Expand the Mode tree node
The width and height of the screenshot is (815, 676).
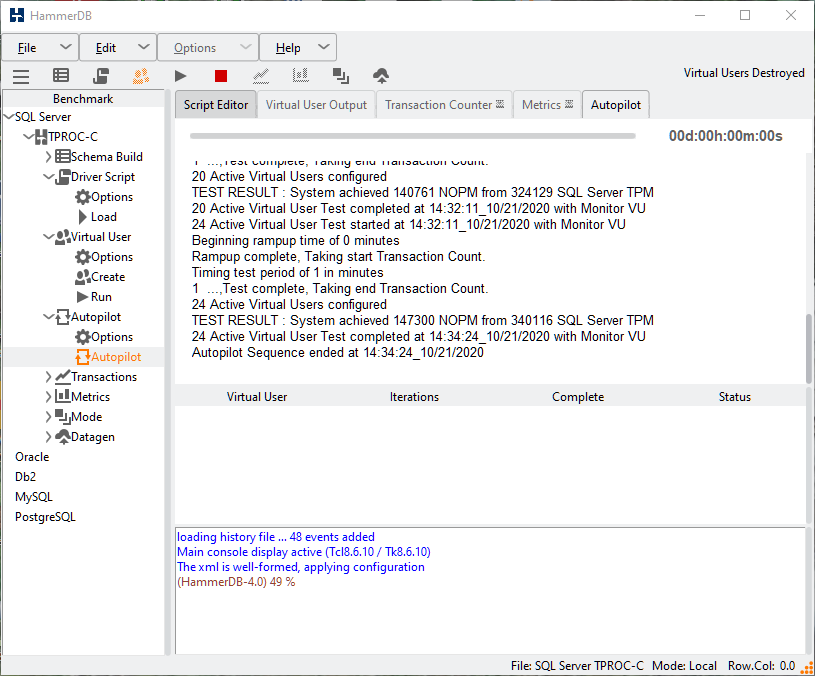click(48, 417)
